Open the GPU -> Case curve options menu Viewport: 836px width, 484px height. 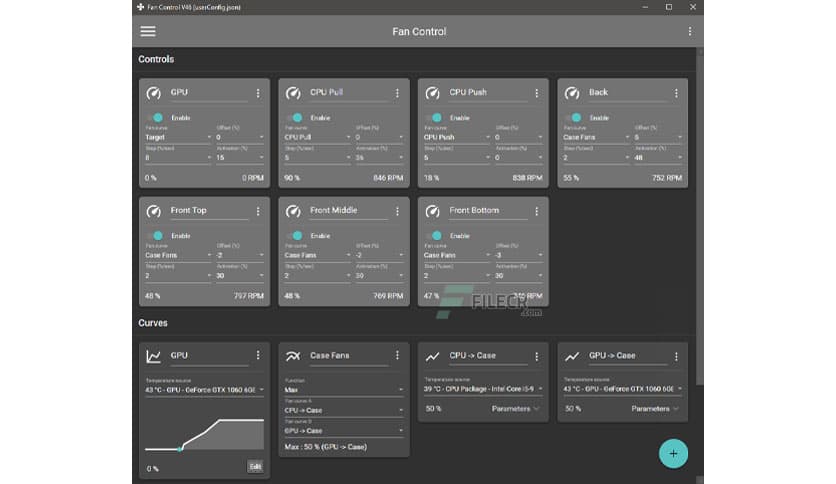(x=676, y=356)
